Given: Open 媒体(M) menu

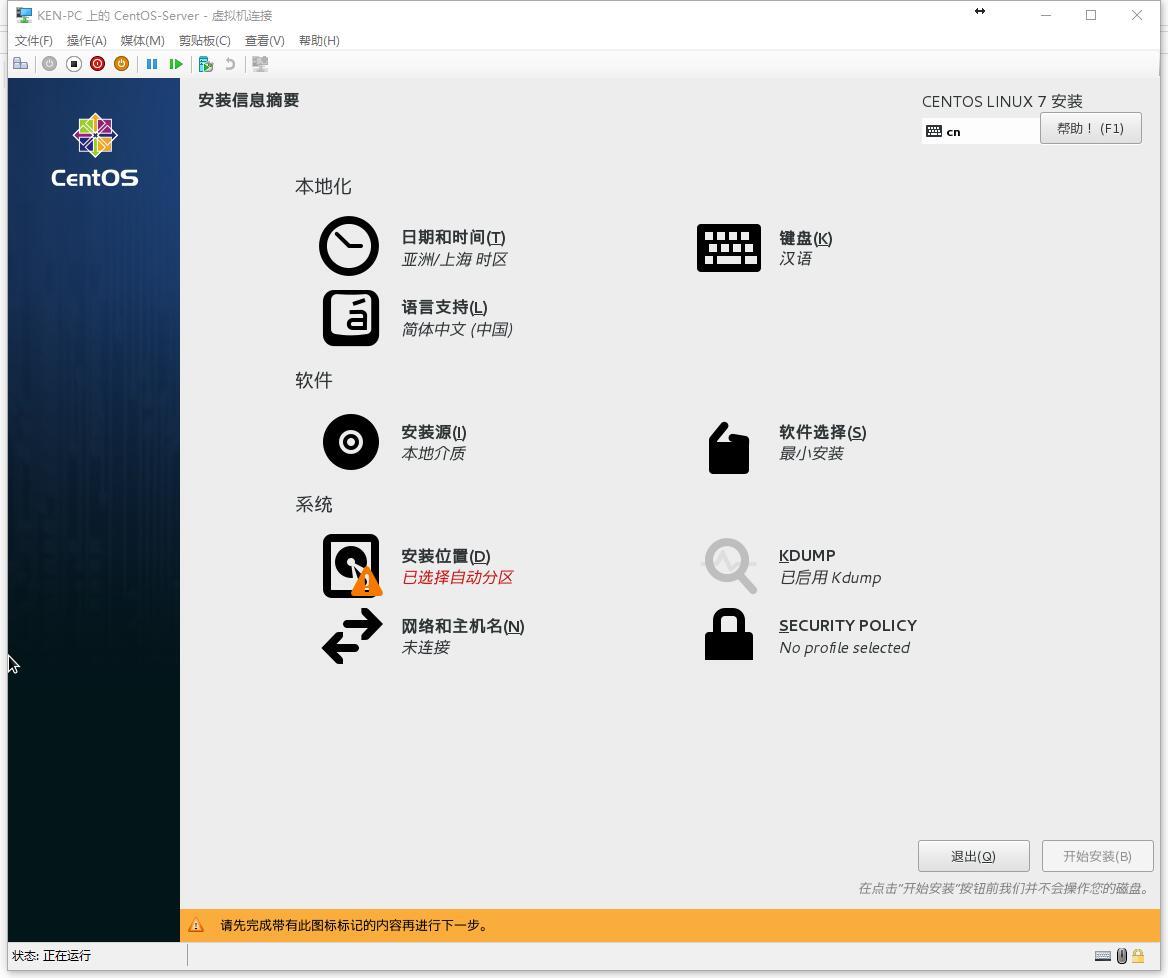Looking at the screenshot, I should click(x=142, y=40).
